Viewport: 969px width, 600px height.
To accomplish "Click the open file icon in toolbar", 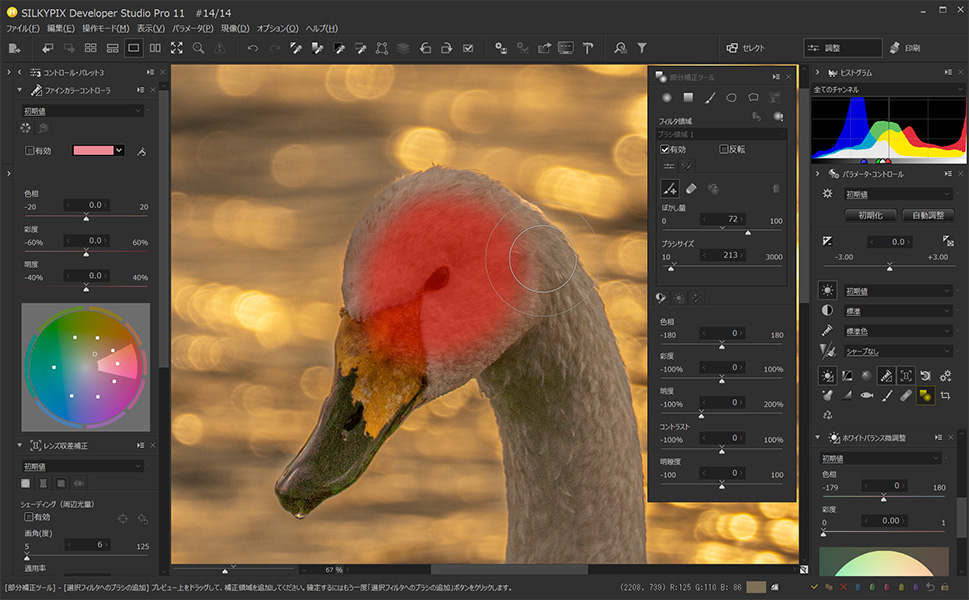I will click(x=14, y=48).
